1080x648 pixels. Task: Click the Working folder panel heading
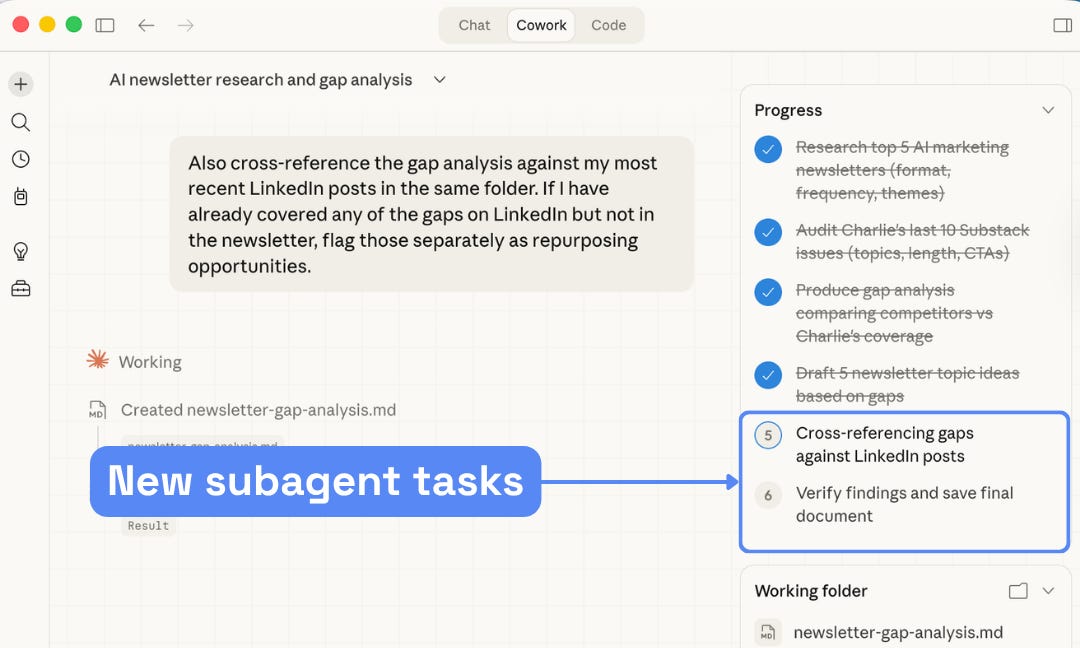tap(811, 591)
